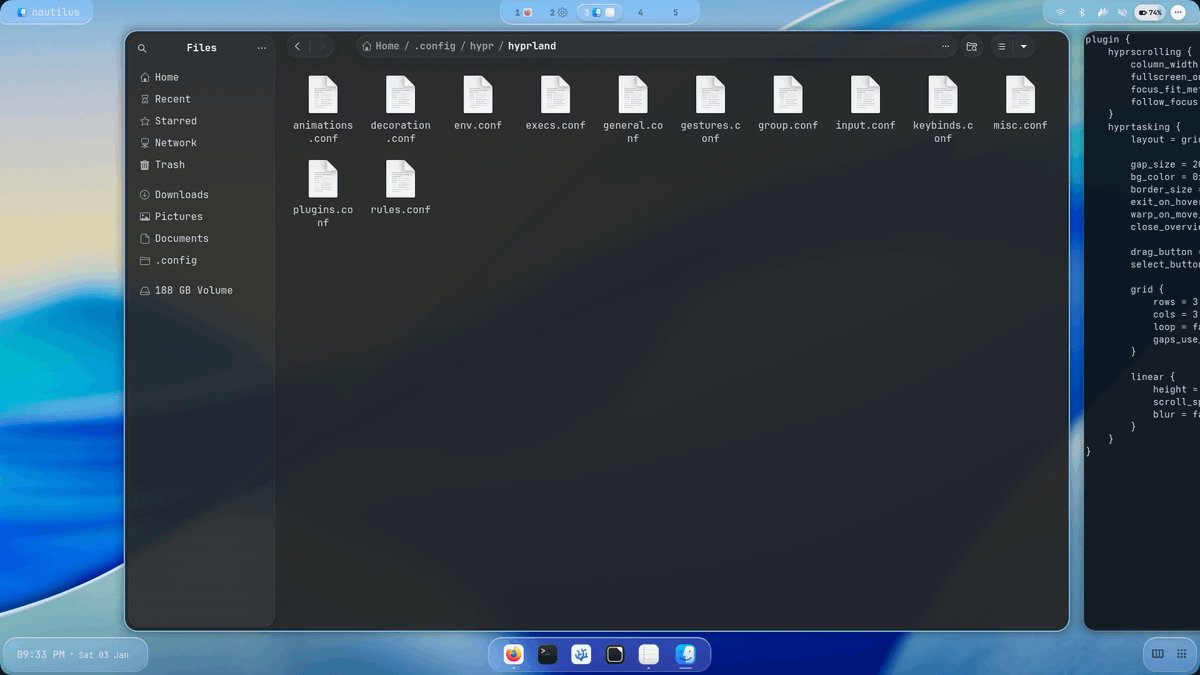
Task: Go to Pictures in the sidebar
Action: (x=201, y=217)
